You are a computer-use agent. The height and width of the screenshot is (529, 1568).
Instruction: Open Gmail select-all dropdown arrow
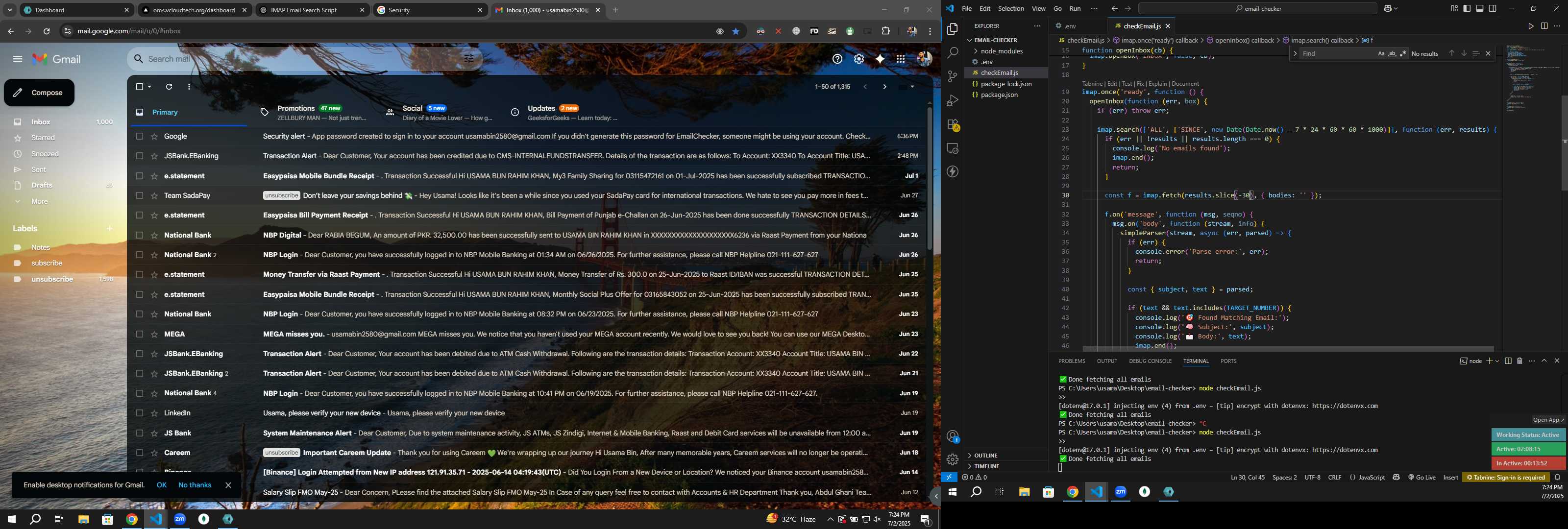(x=150, y=87)
